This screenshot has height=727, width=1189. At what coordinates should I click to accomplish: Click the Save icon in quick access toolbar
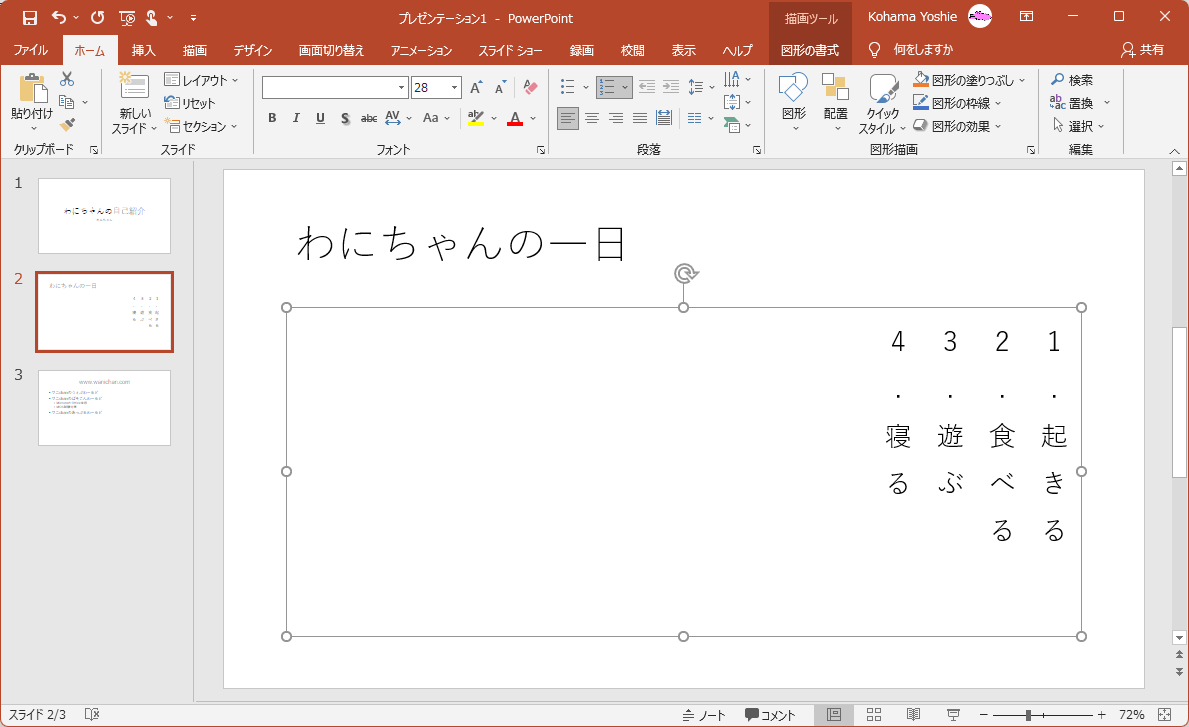pyautogui.click(x=29, y=17)
